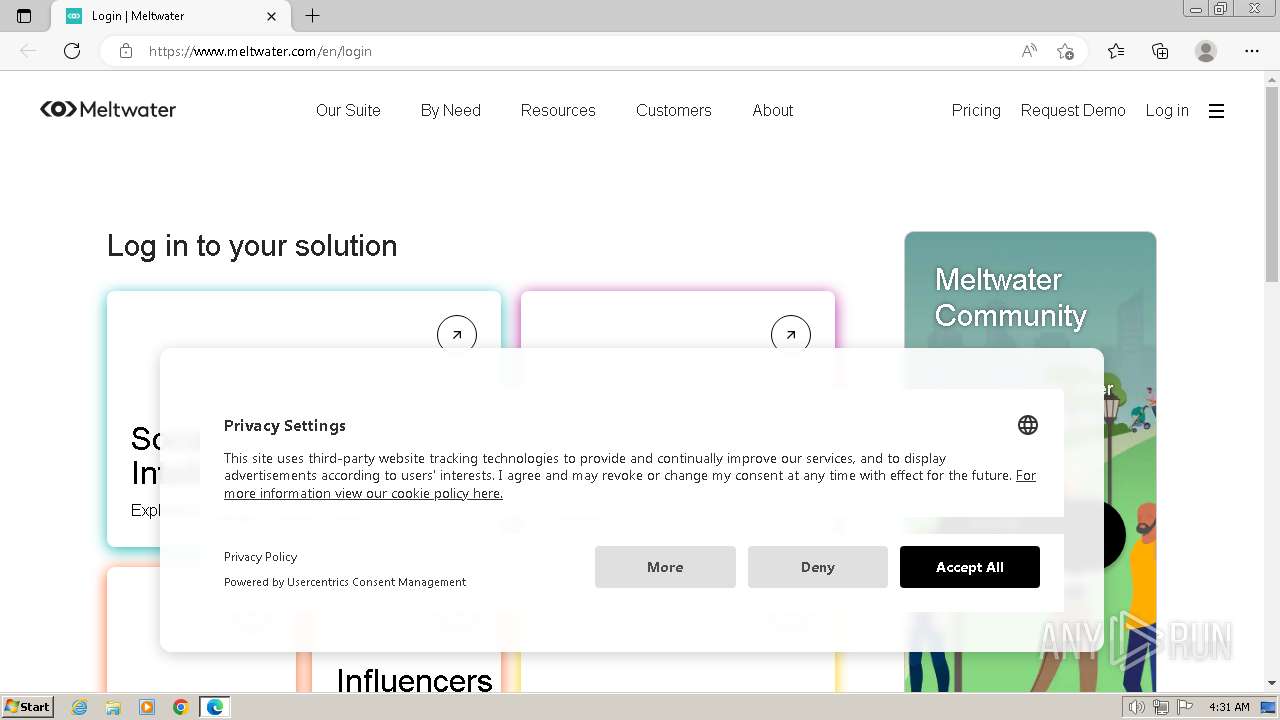This screenshot has height=720, width=1280.
Task: Open Internet Explorer from the taskbar
Action: pos(80,707)
